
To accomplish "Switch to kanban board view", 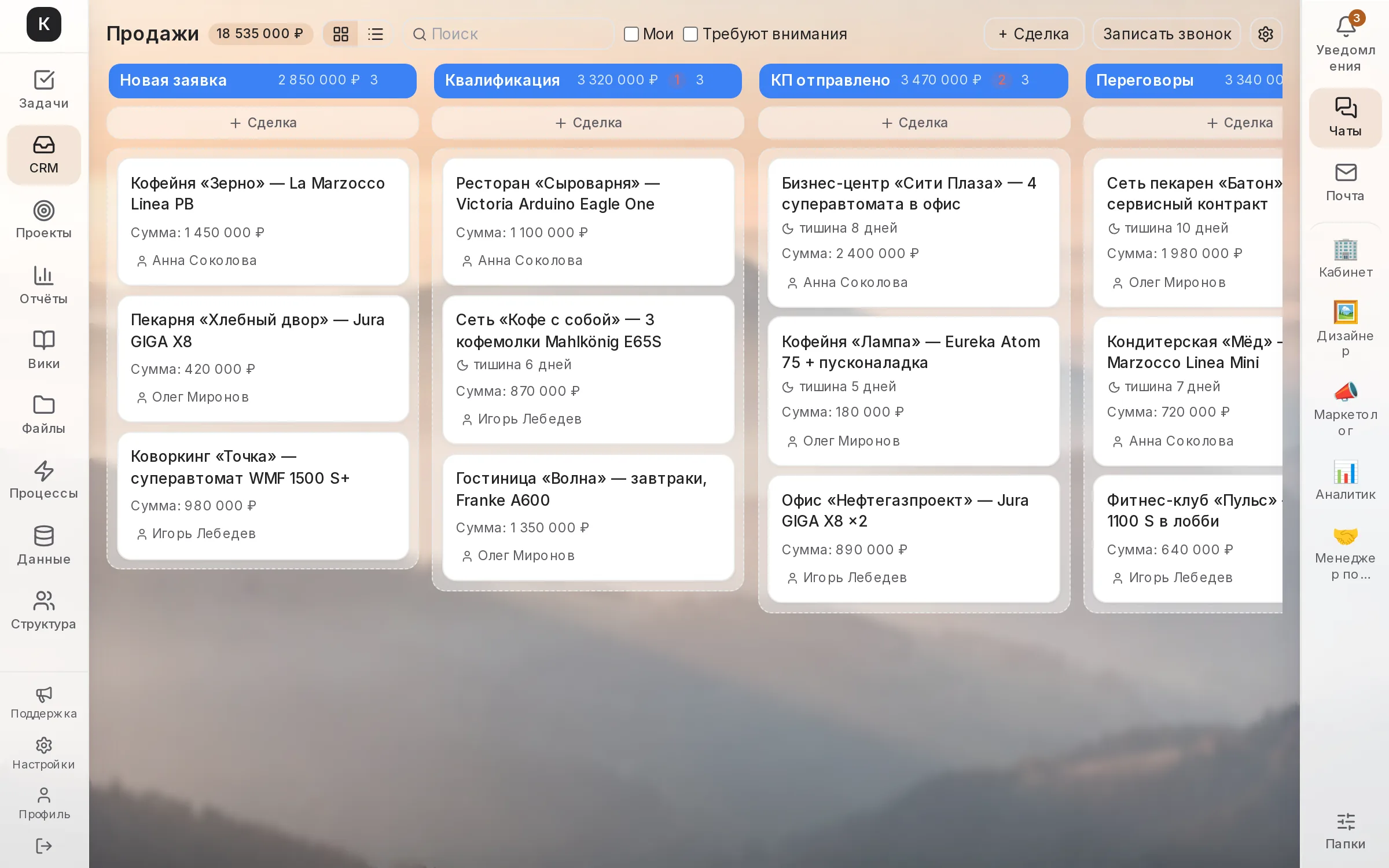I will [341, 34].
